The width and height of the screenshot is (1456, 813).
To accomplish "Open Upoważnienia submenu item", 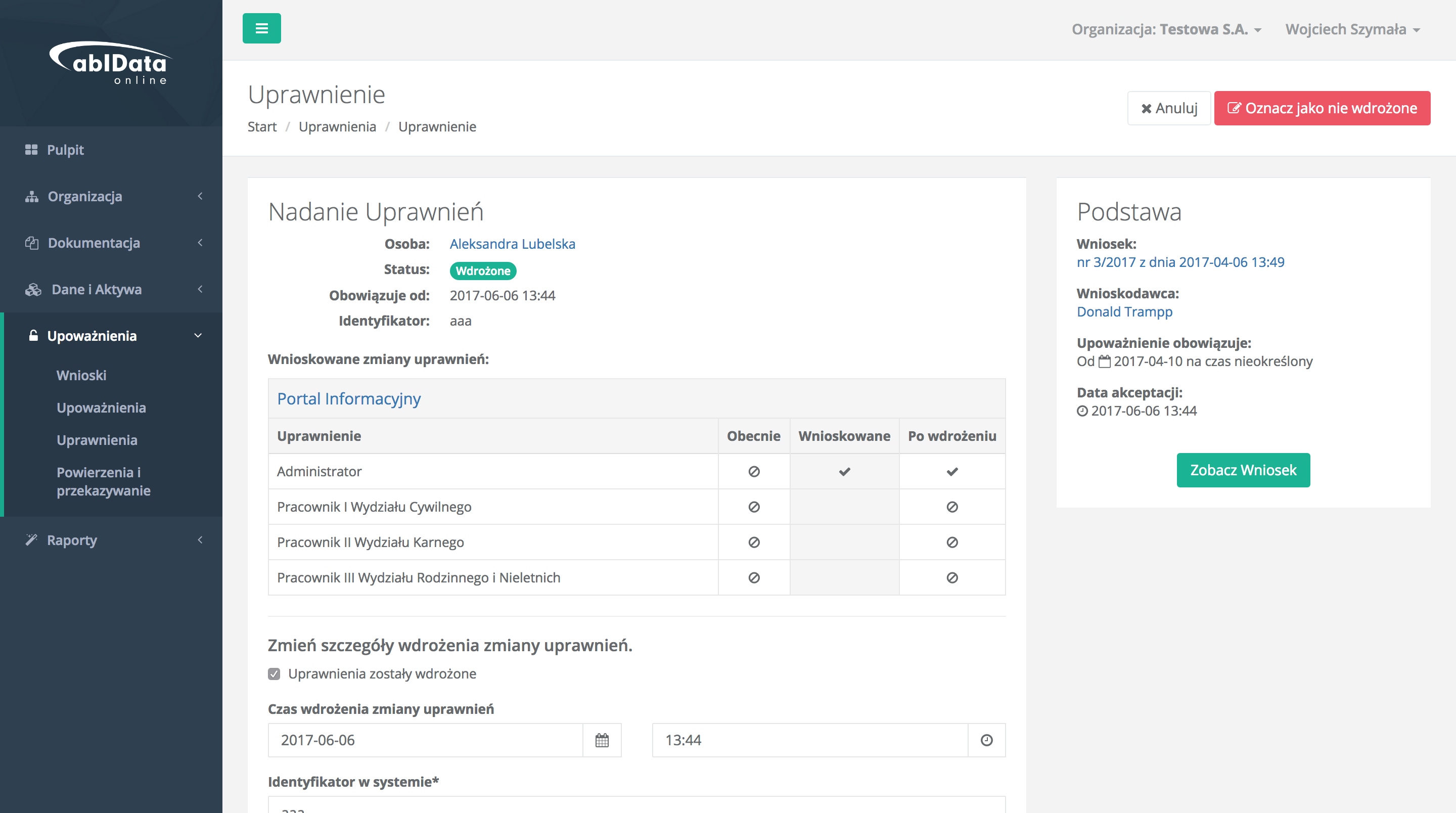I will coord(101,408).
